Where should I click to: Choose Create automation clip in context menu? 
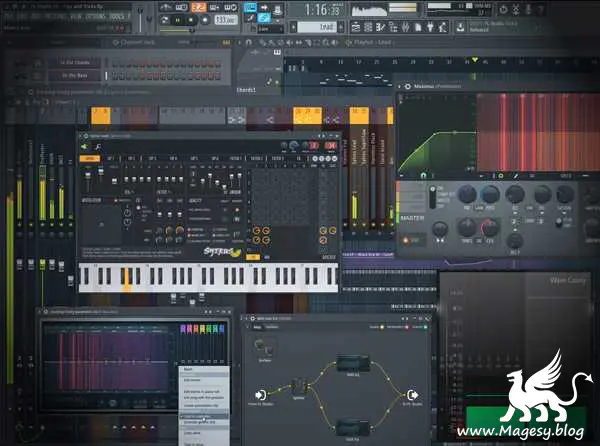pyautogui.click(x=204, y=405)
